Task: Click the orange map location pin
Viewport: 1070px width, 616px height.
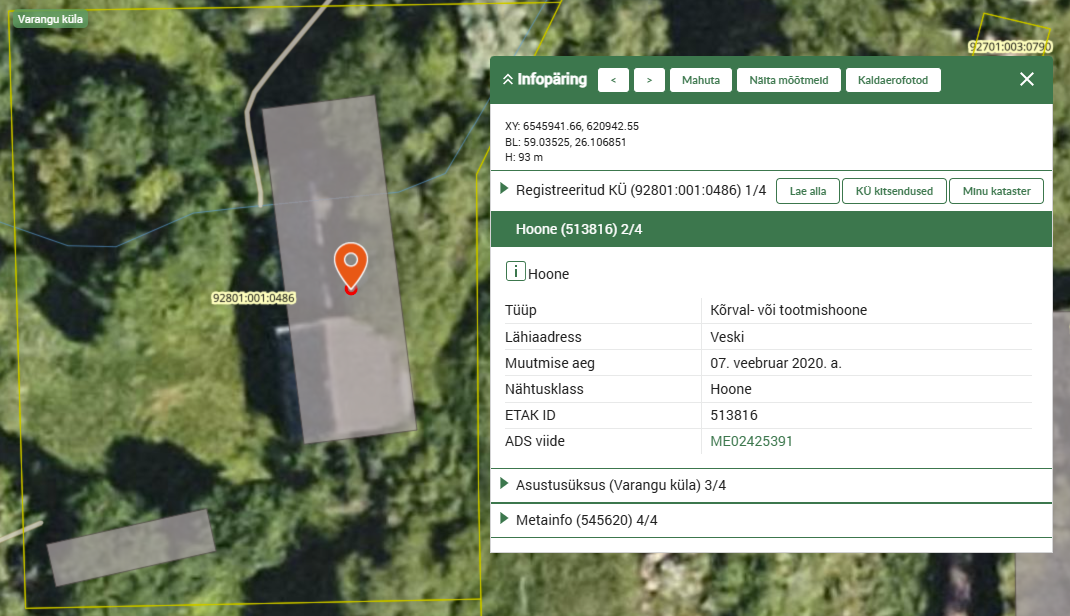Action: [350, 265]
